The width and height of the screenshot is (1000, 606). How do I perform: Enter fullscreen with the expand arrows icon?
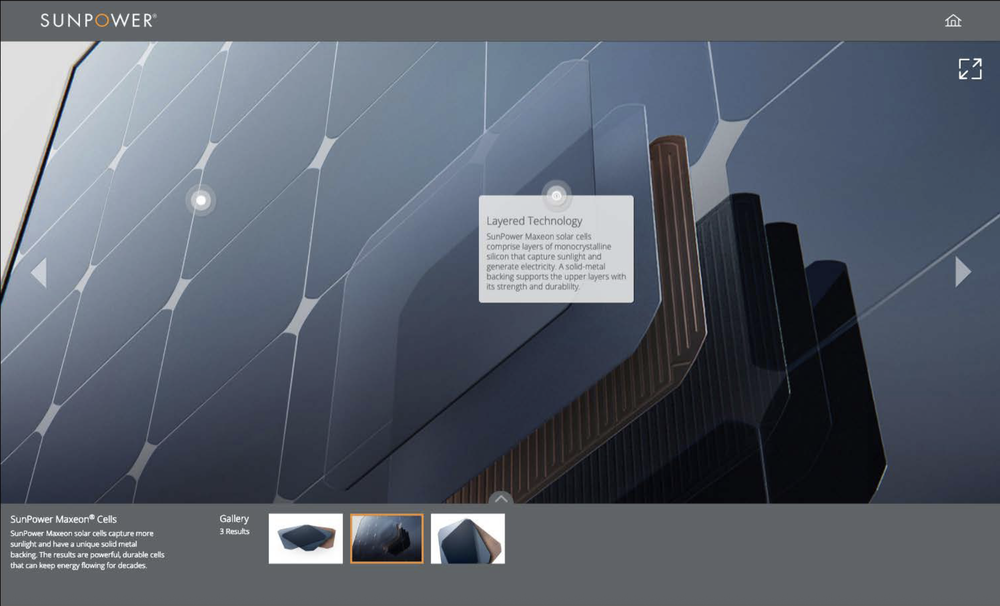pos(970,69)
